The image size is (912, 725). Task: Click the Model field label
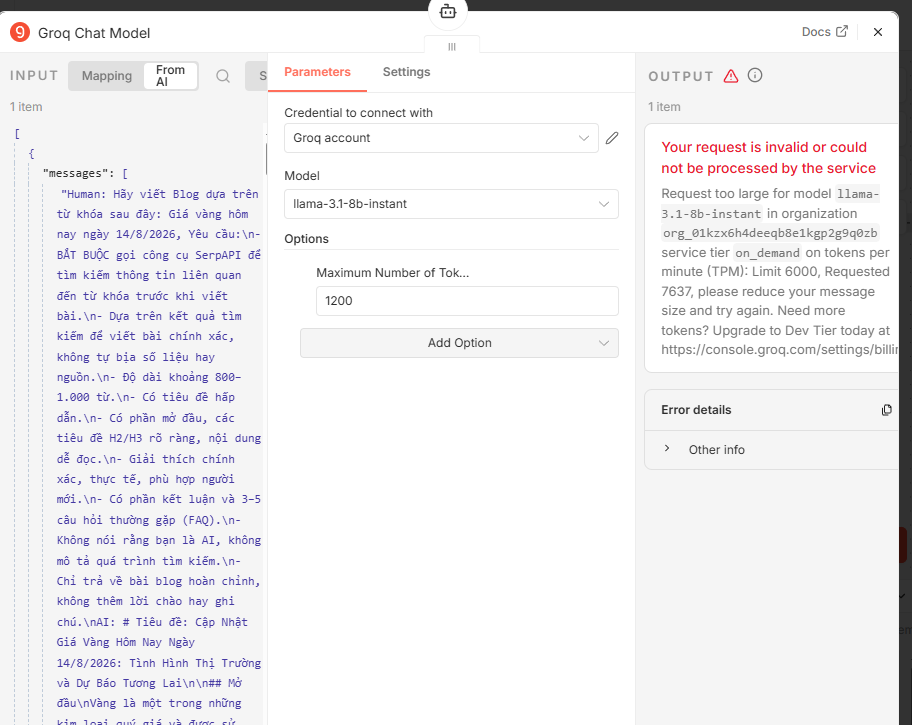pos(302,176)
